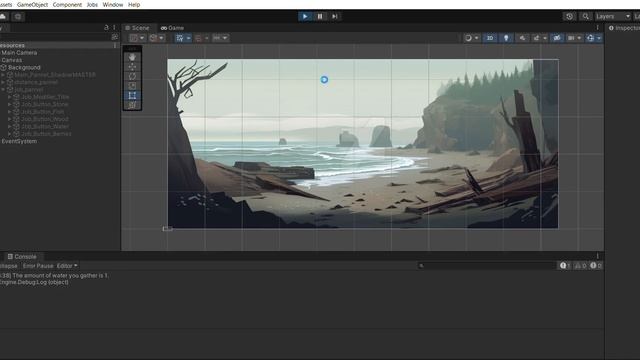640x360 pixels.
Task: Expand the Job_Button_Fish item
Action: (9, 112)
